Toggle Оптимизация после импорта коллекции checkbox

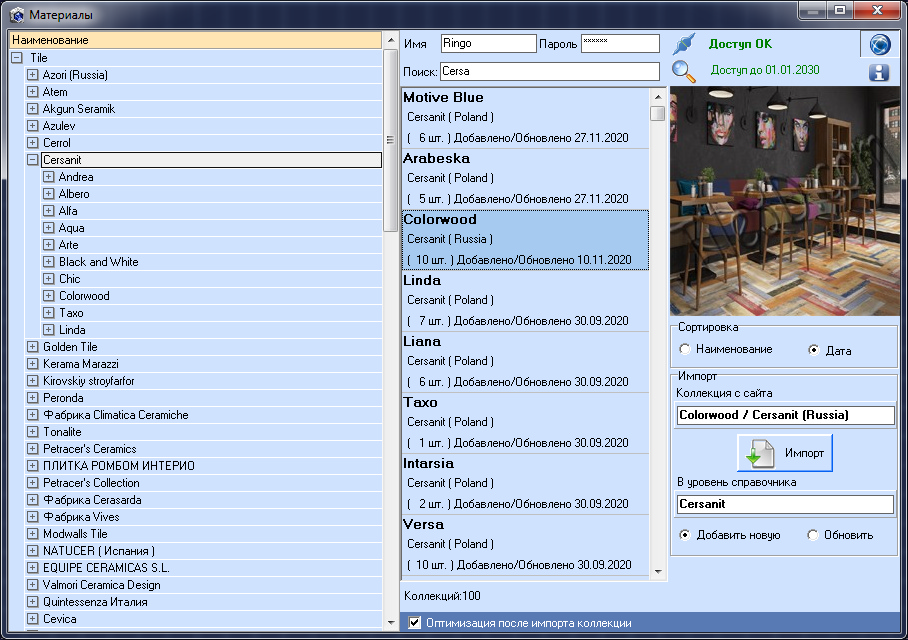pos(415,623)
